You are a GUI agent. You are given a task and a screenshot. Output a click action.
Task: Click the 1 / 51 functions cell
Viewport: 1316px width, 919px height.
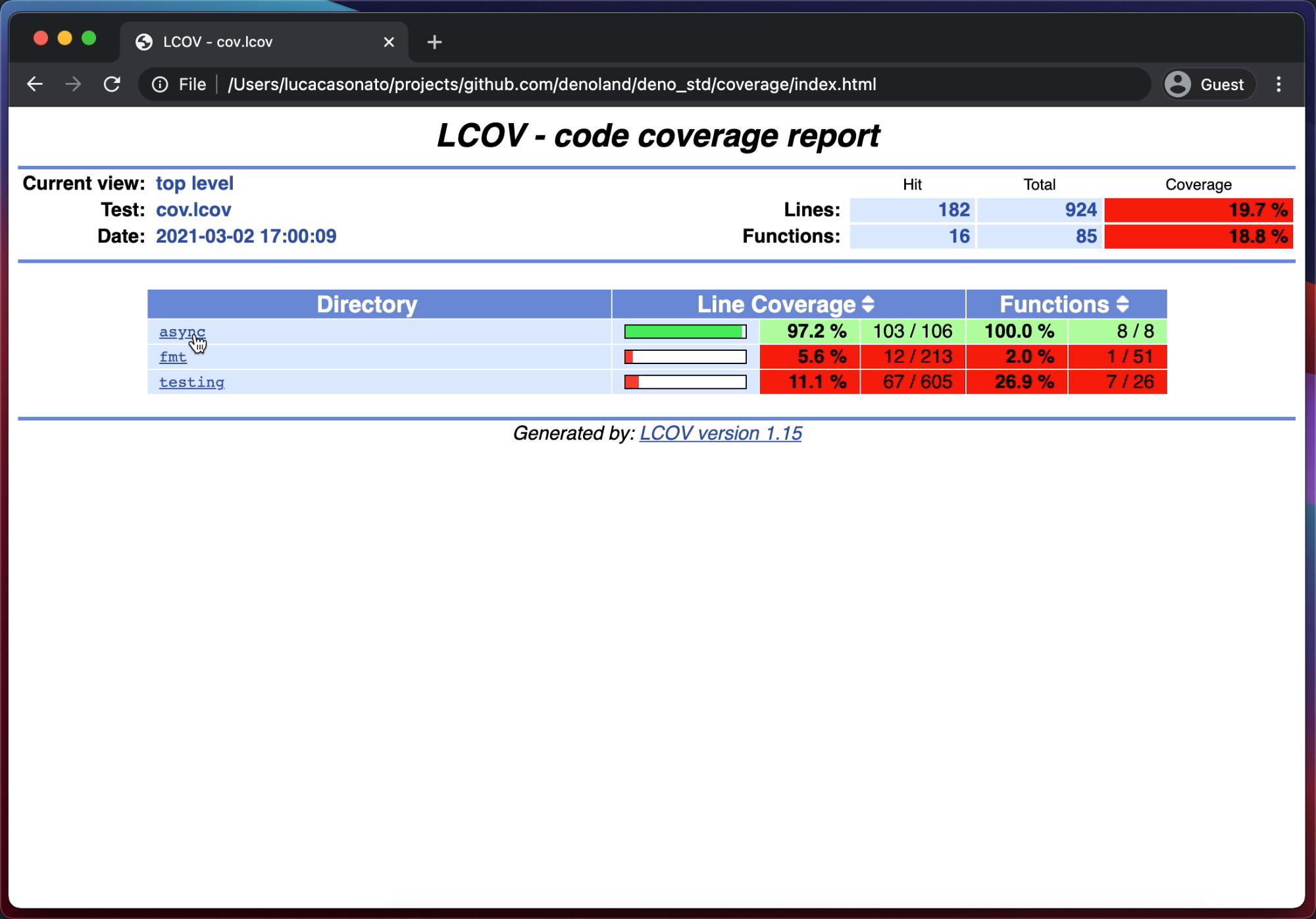pyautogui.click(x=1117, y=357)
